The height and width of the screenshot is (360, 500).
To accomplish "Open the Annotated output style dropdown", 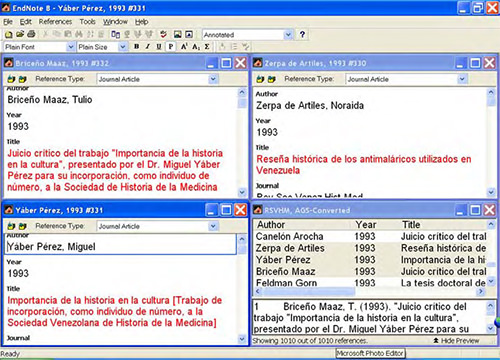I will pyautogui.click(x=288, y=35).
